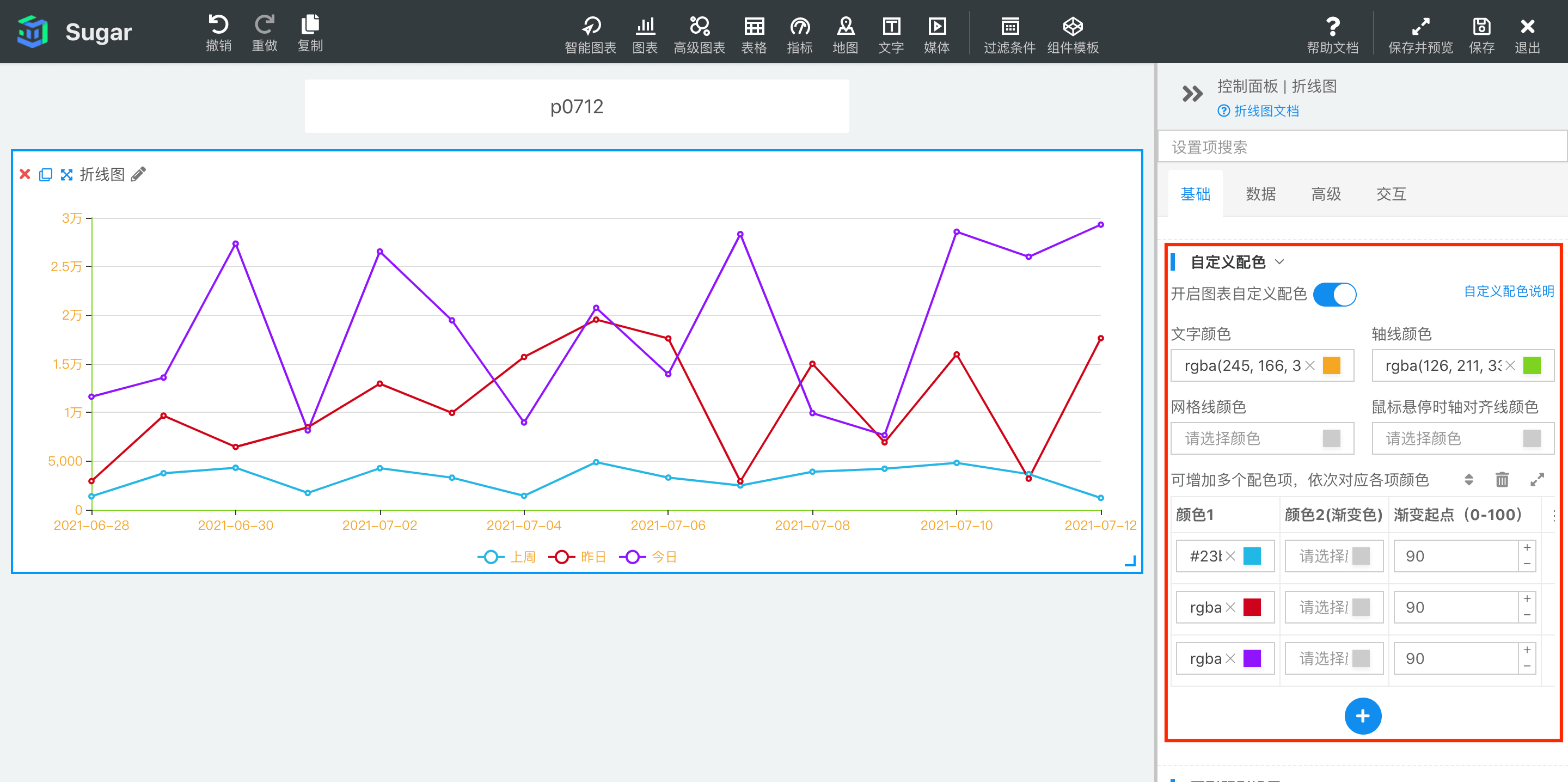Open the orange 文字颜色 color swatch
The width and height of the screenshot is (1568, 782).
click(1331, 365)
